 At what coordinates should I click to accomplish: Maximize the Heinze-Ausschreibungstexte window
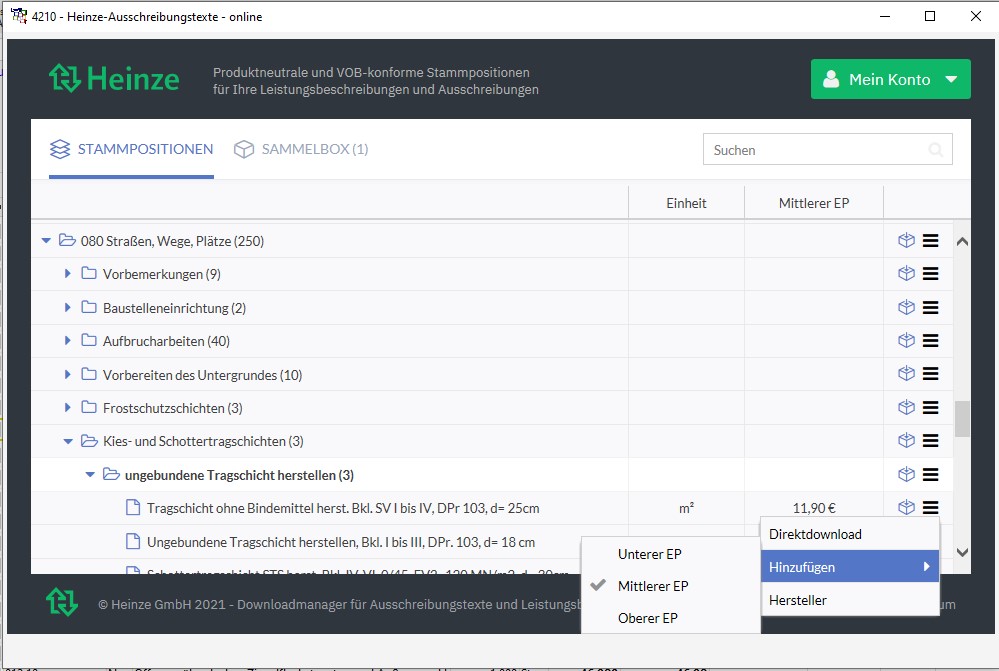930,16
